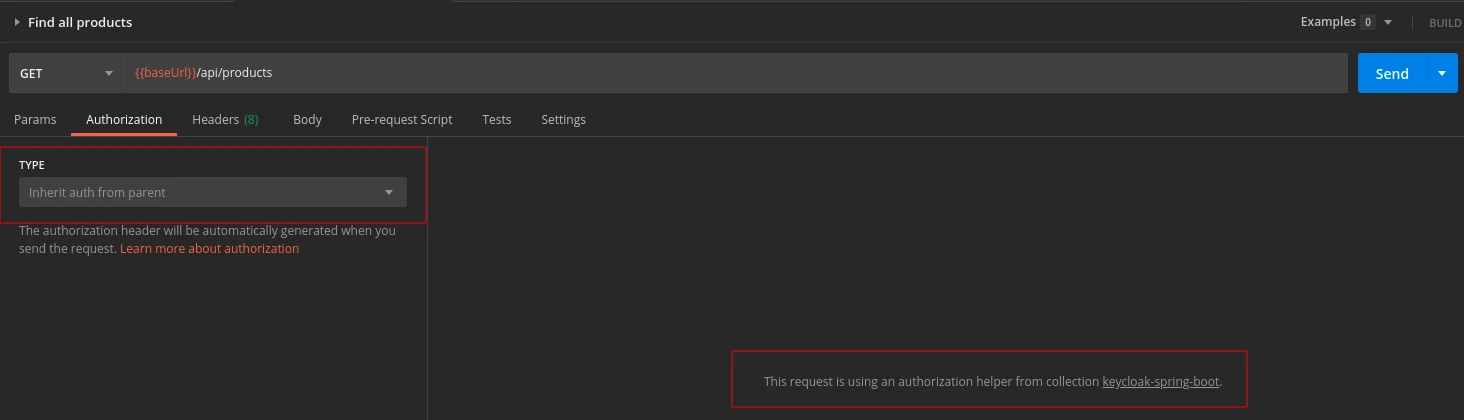The image size is (1464, 420).
Task: Go to the Body tab
Action: (307, 119)
